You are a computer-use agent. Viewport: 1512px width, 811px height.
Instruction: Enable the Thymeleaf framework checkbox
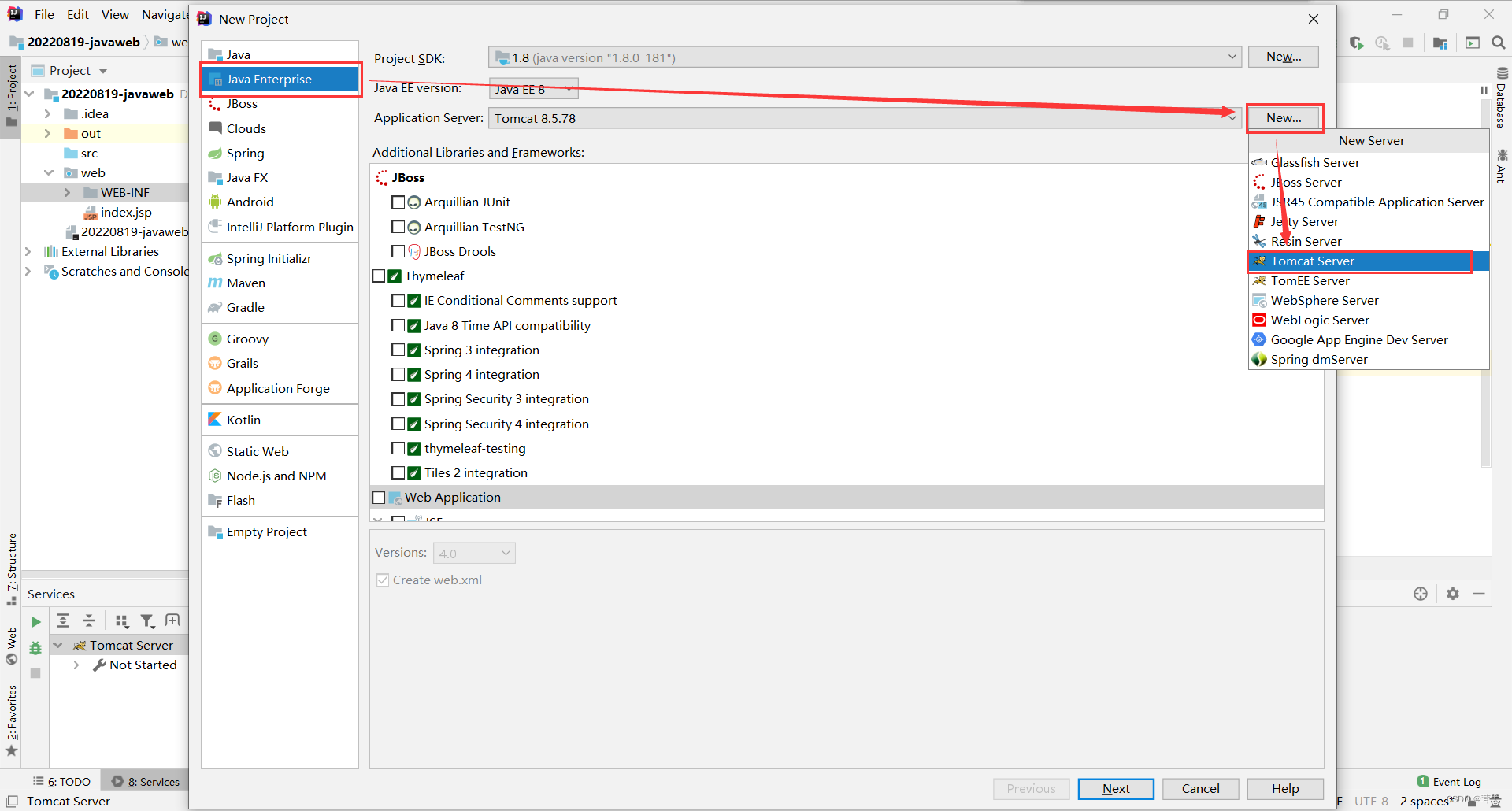click(379, 276)
